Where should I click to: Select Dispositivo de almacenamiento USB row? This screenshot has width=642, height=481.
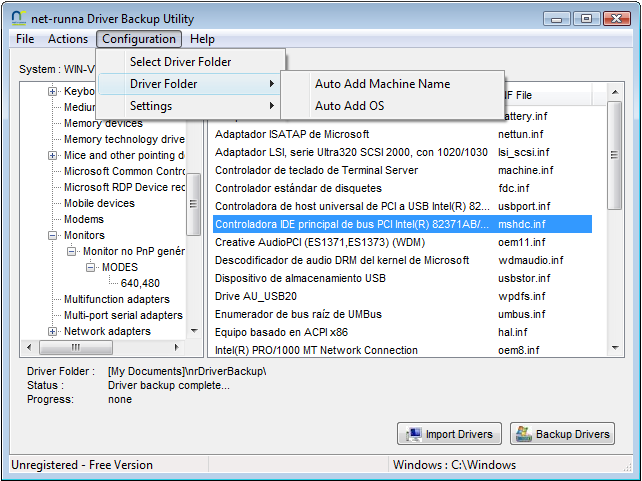[402, 278]
